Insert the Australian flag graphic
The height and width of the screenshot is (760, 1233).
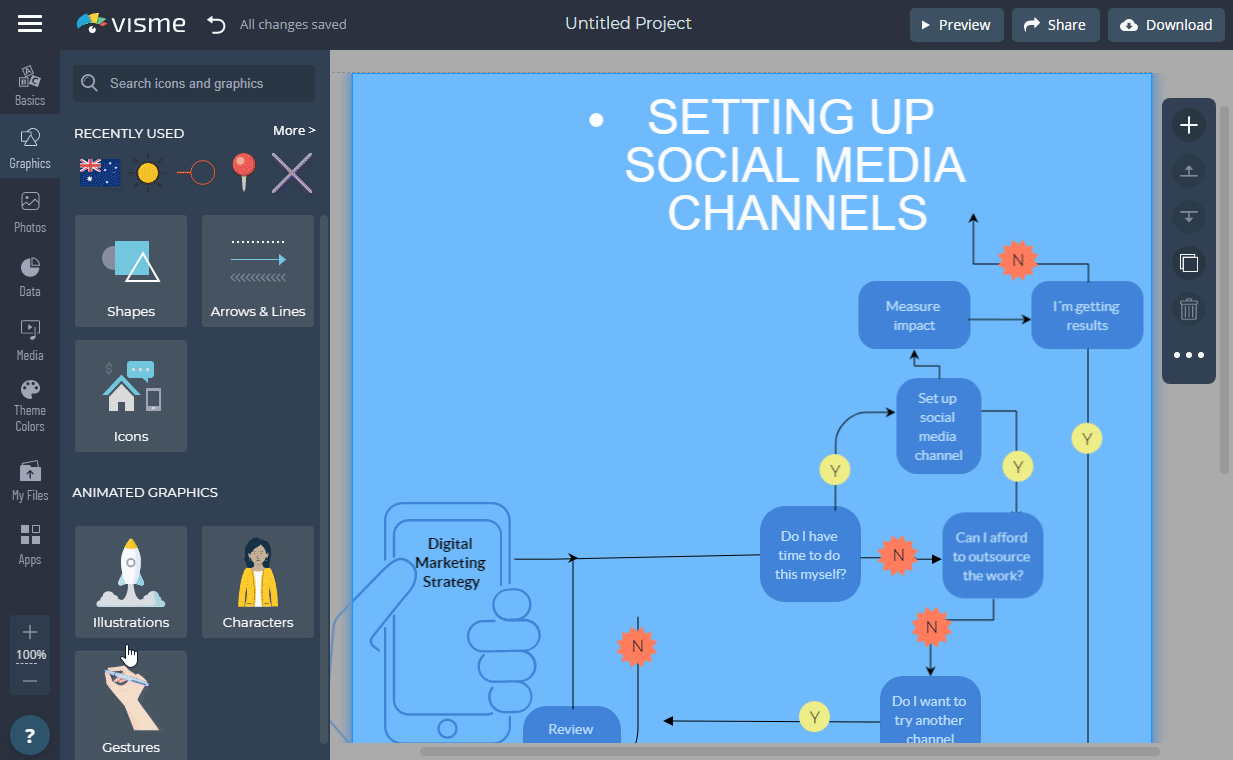pyautogui.click(x=100, y=173)
